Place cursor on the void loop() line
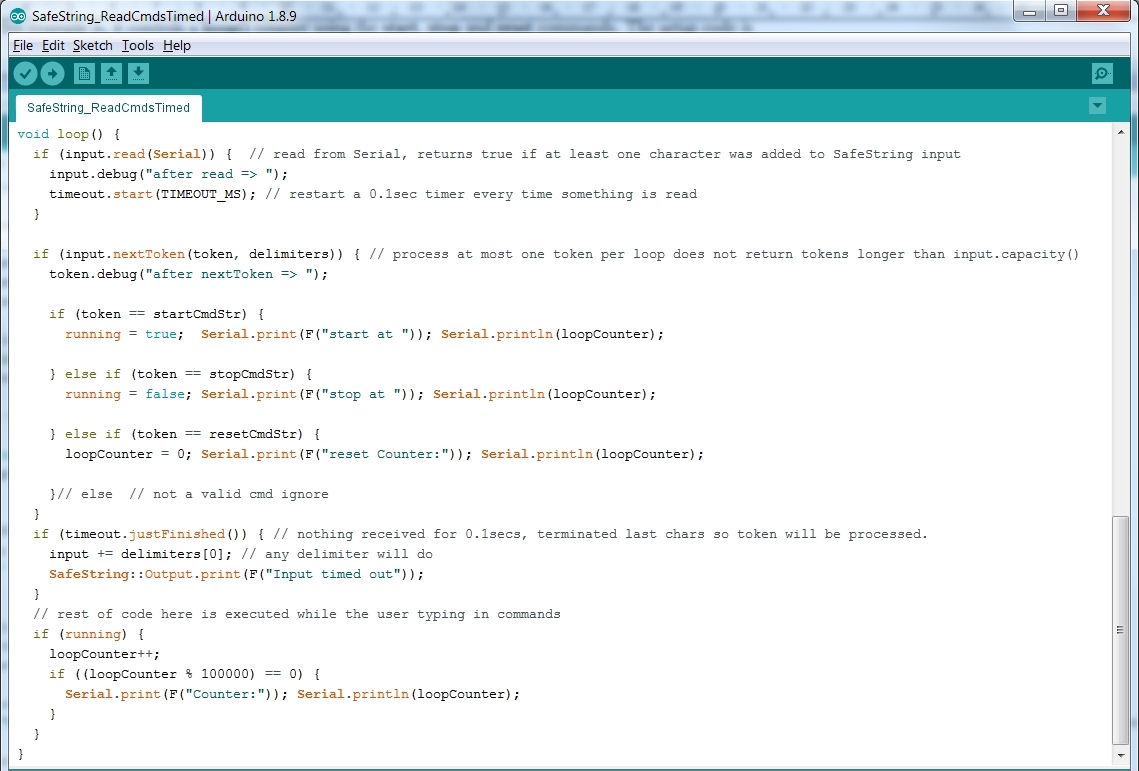 point(60,133)
